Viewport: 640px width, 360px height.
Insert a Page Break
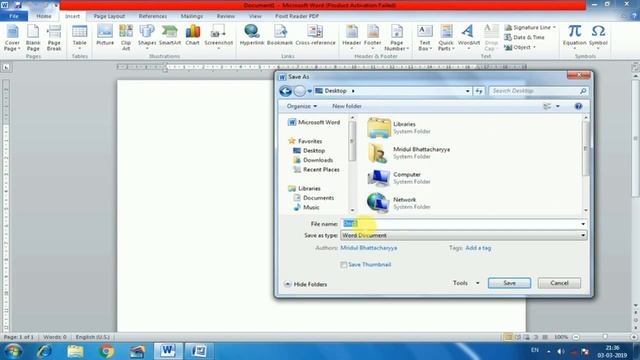54,38
